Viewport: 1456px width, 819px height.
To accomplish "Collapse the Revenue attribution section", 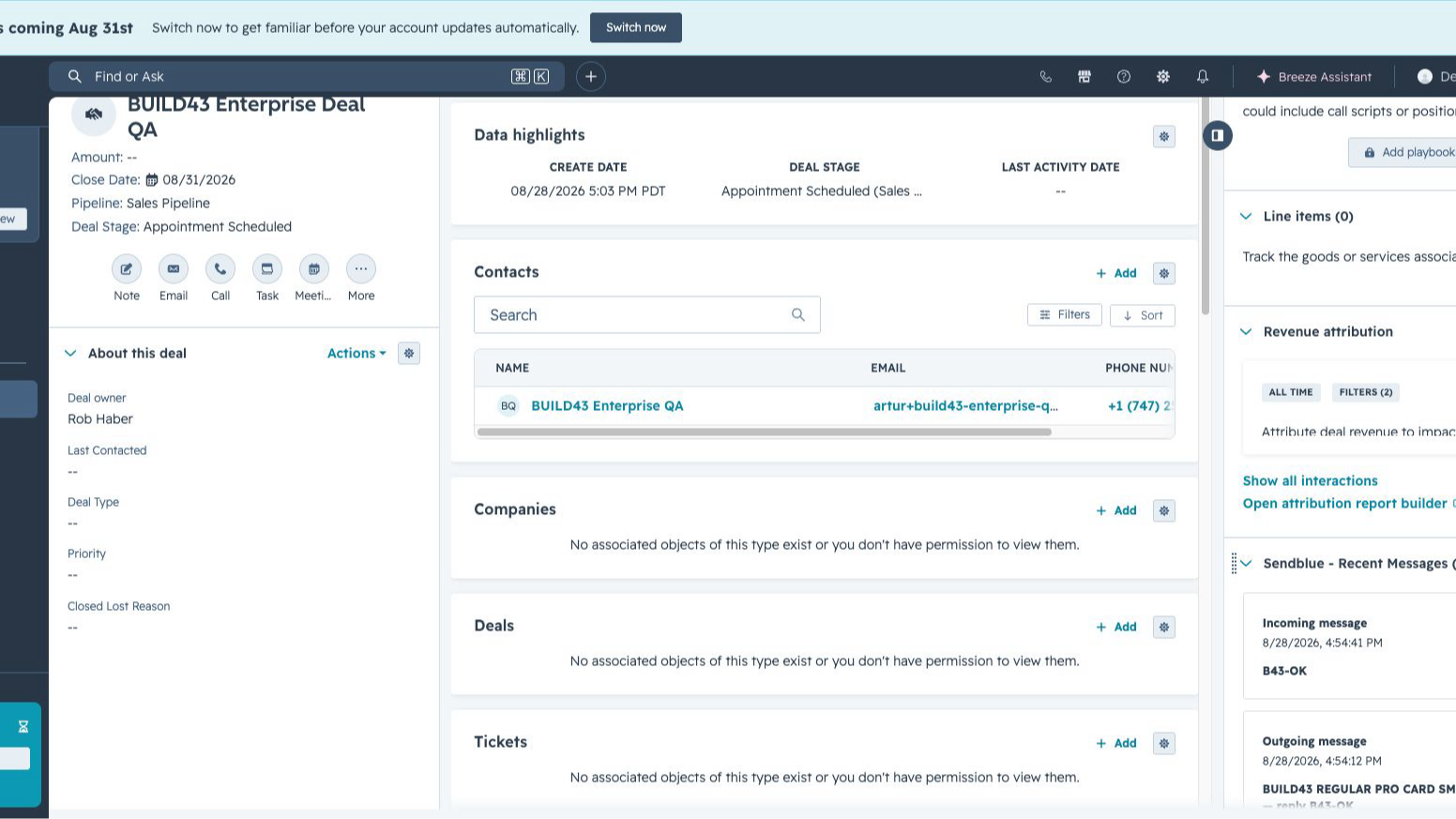I will (1246, 332).
